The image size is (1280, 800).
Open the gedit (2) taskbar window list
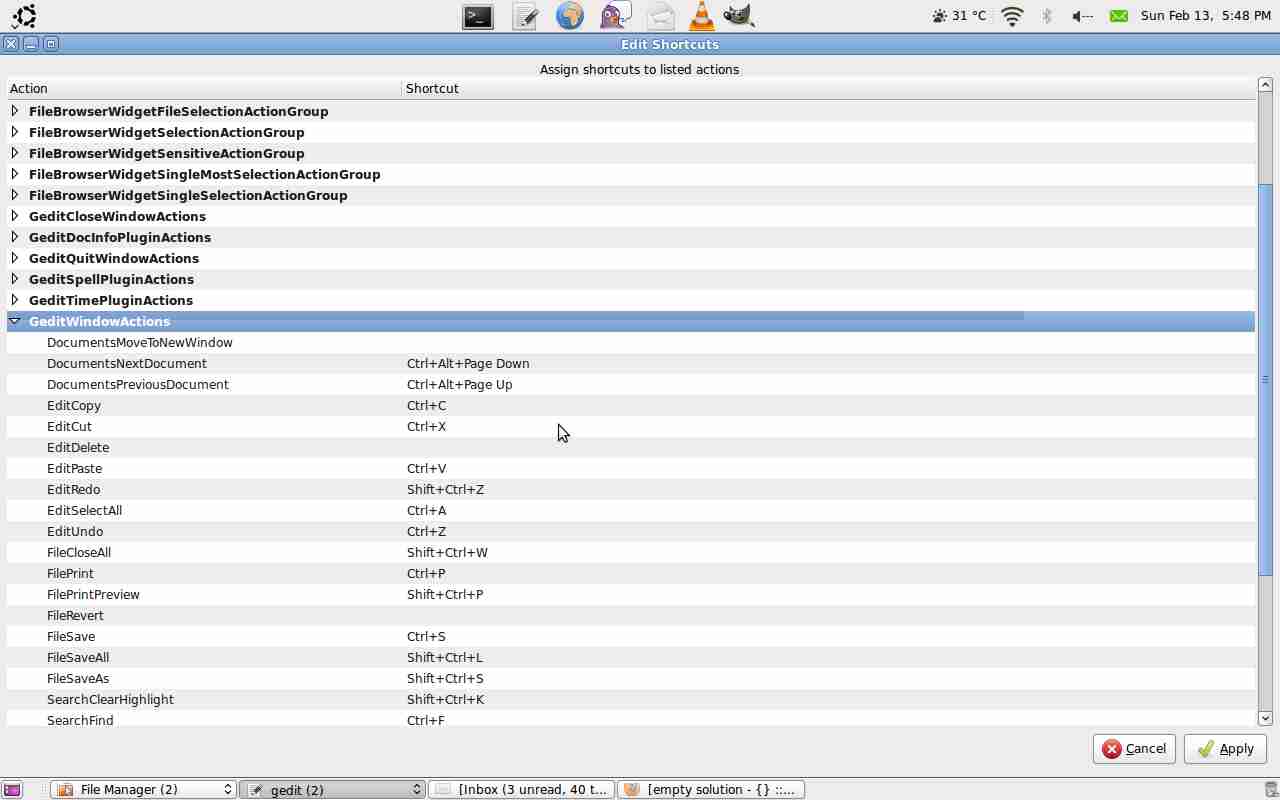point(333,790)
